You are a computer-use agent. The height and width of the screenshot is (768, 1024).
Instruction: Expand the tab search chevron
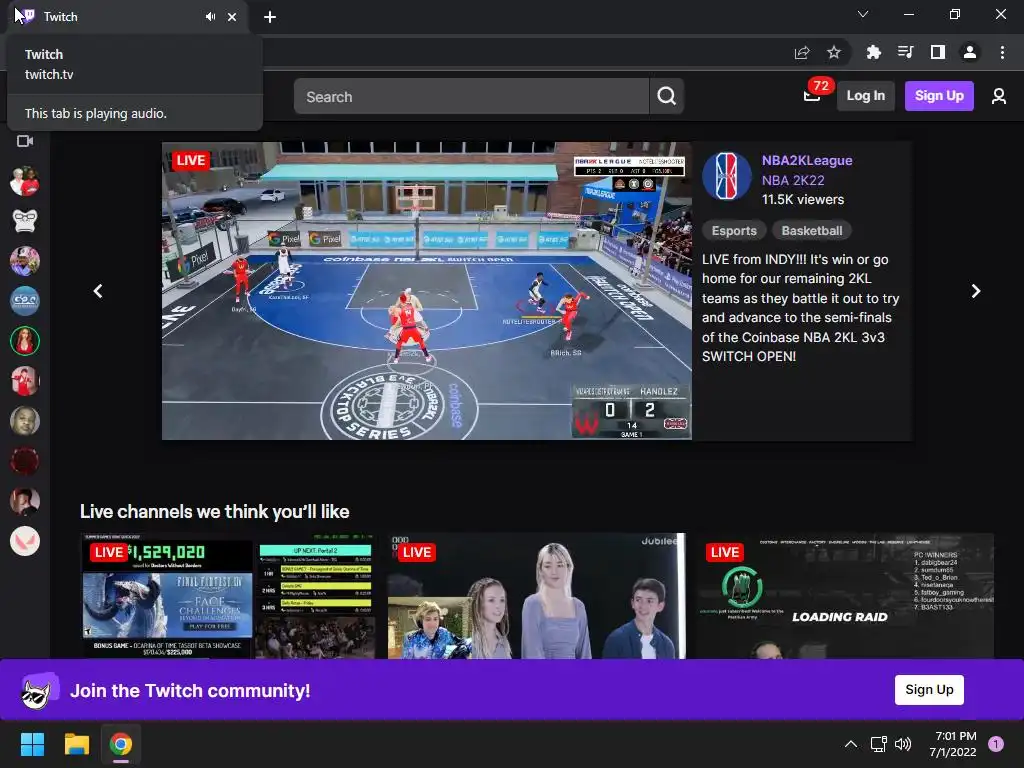863,14
